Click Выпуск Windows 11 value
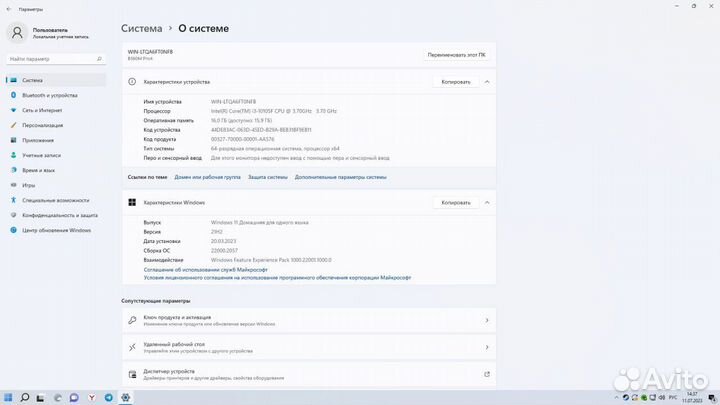 coord(259,222)
